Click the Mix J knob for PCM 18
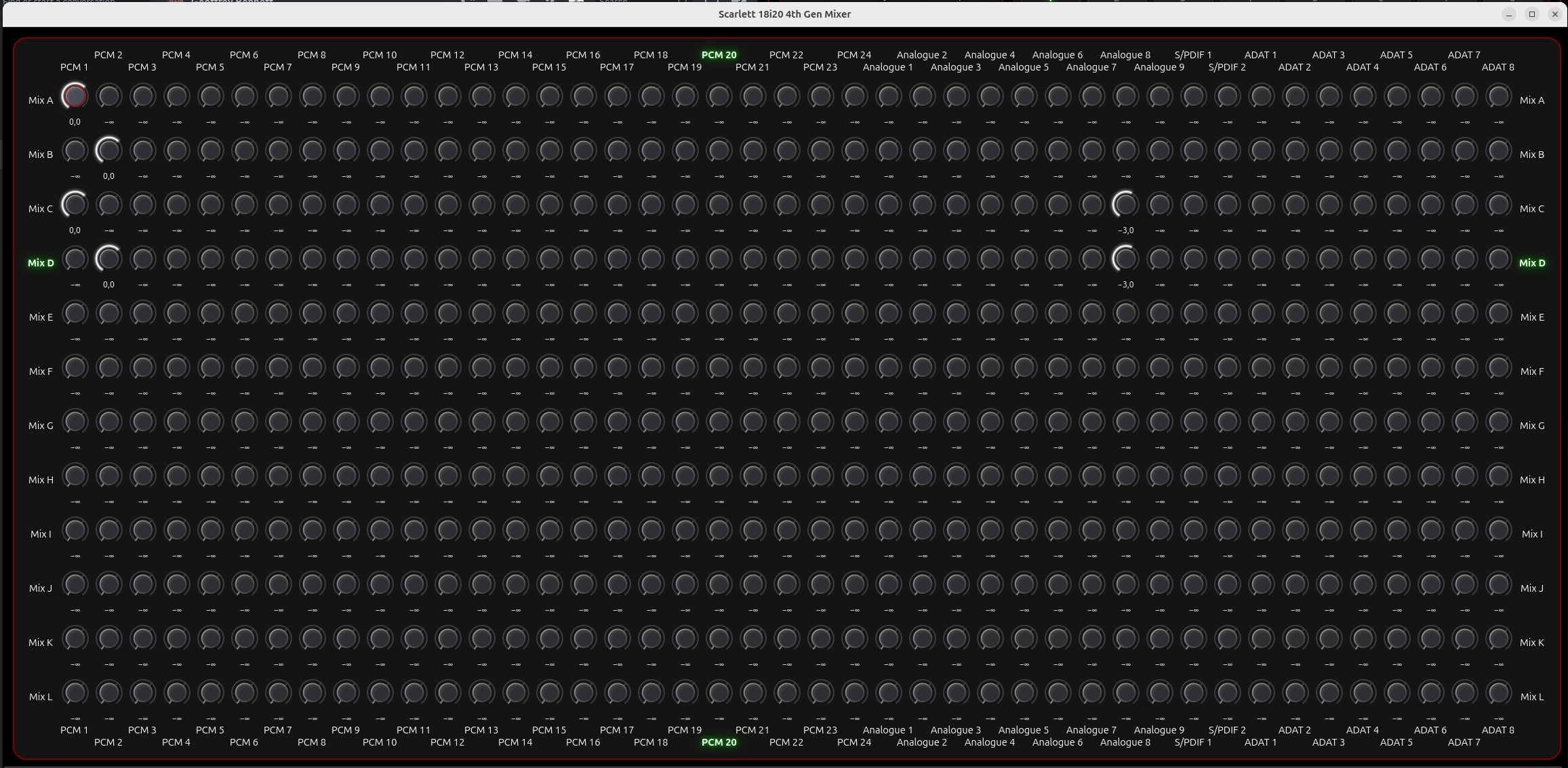The height and width of the screenshot is (768, 1568). (651, 584)
